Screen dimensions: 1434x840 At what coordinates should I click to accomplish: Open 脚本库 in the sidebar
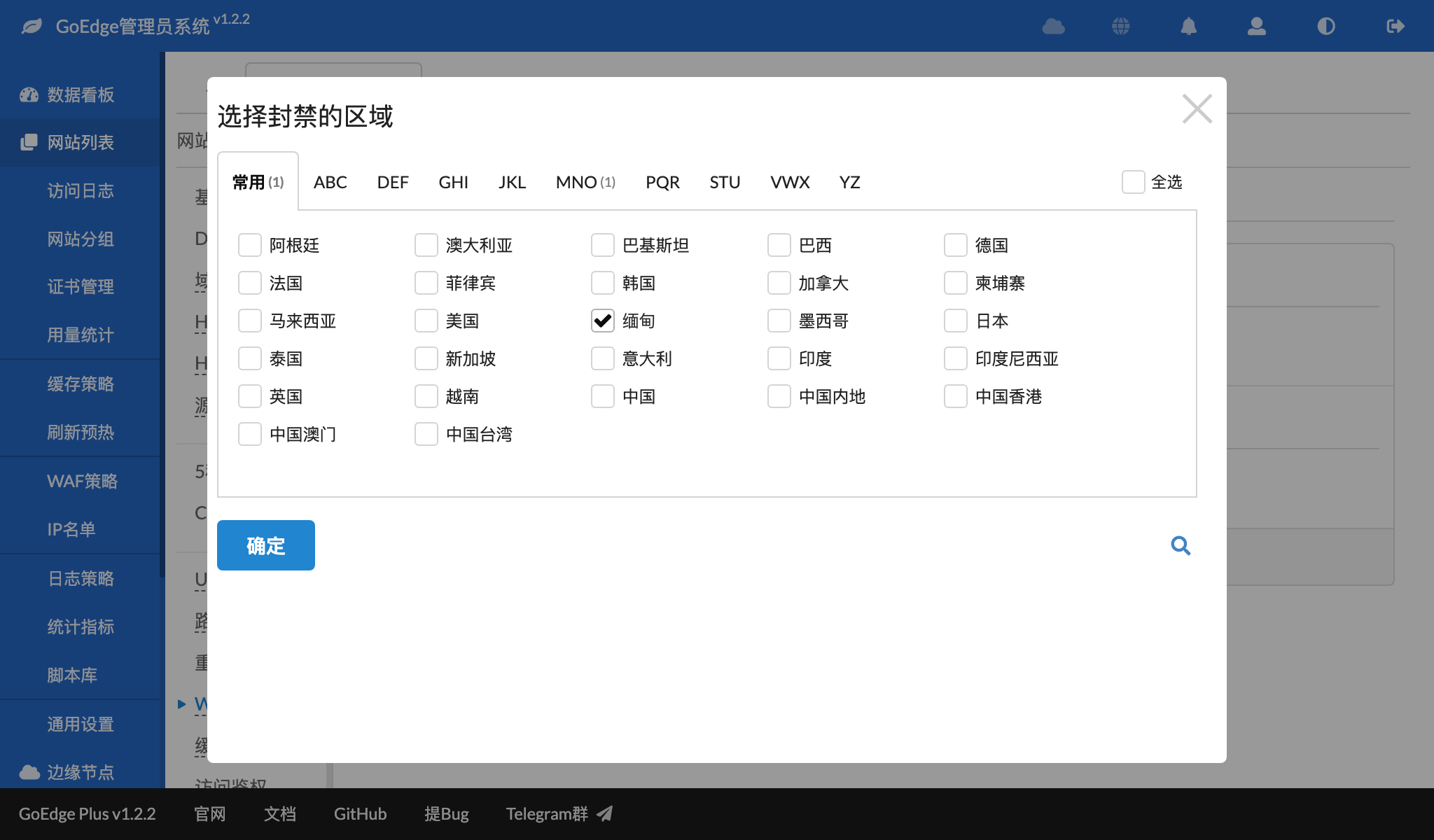tap(72, 675)
